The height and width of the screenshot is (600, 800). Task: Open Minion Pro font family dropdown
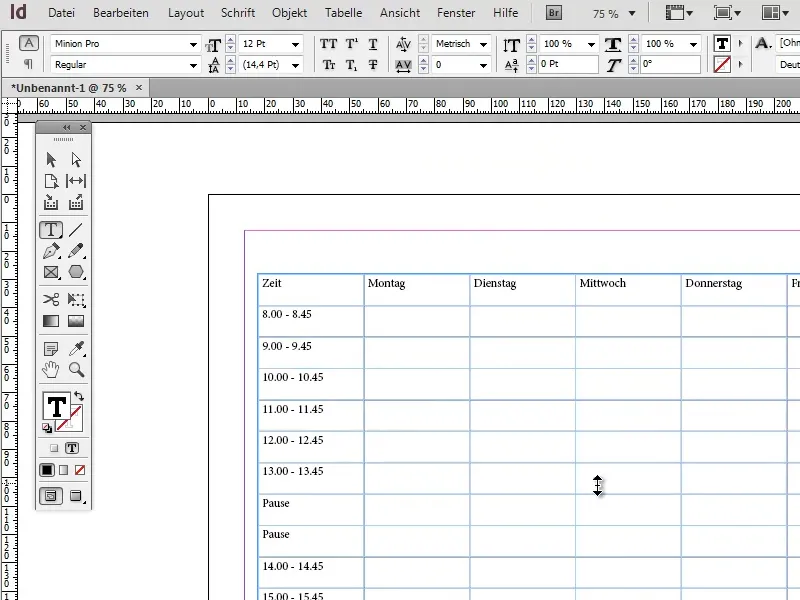(x=193, y=44)
